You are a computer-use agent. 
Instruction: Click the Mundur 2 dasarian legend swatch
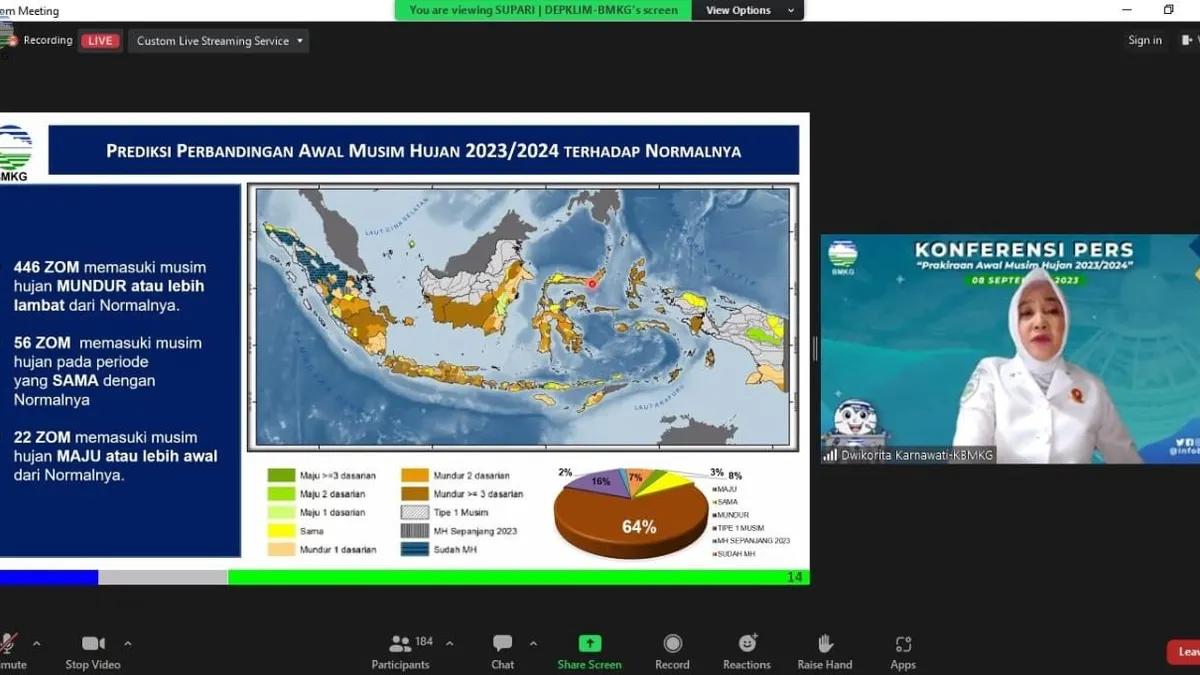416,475
